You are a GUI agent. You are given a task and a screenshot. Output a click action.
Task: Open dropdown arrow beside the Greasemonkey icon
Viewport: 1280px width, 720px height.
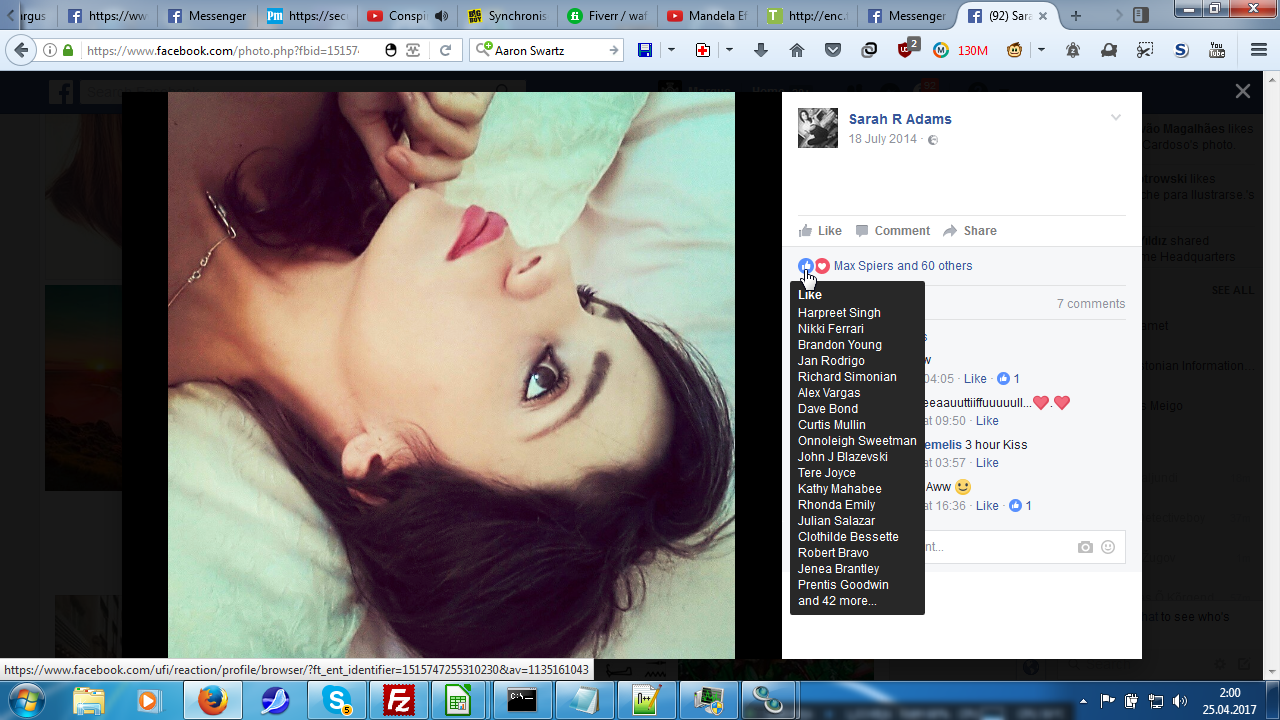[x=1041, y=50]
